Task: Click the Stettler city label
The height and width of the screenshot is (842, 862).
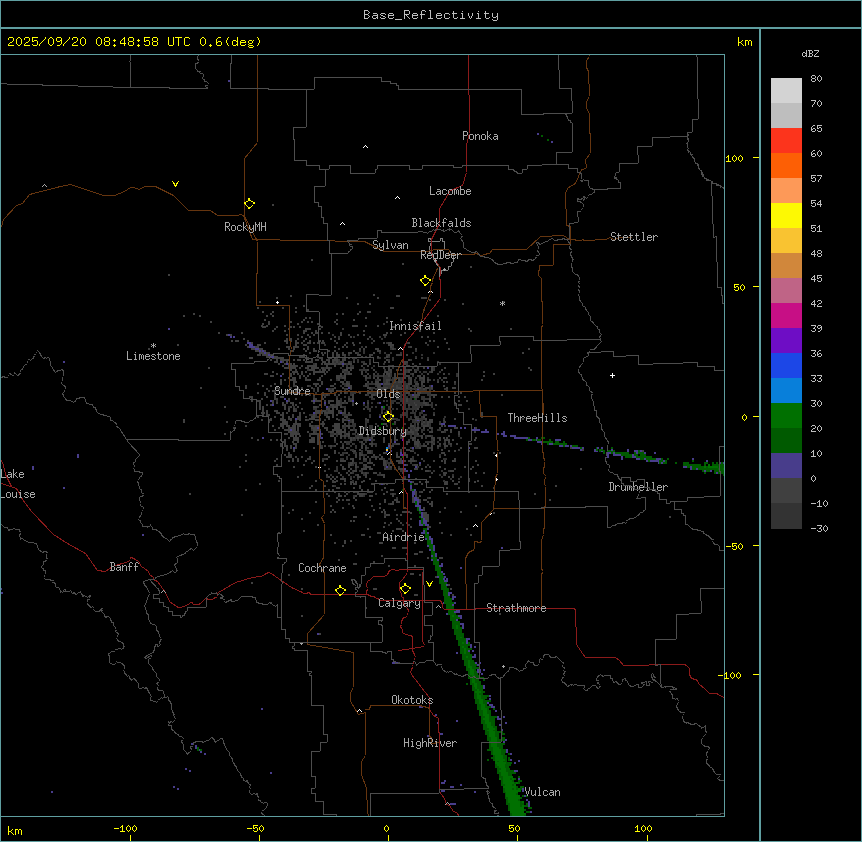Action: [x=634, y=237]
